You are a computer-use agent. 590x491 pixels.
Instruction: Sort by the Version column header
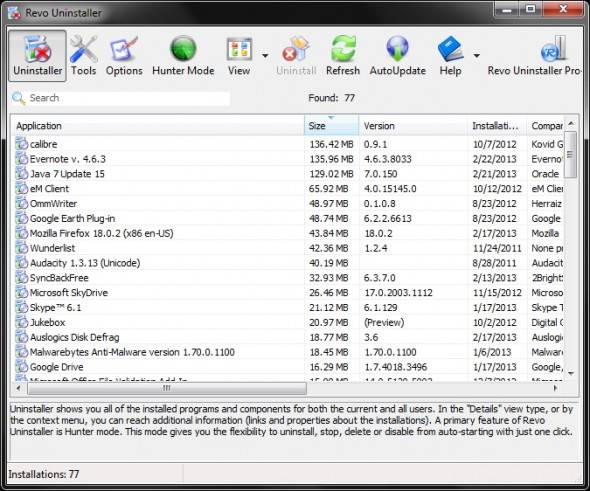(x=413, y=126)
